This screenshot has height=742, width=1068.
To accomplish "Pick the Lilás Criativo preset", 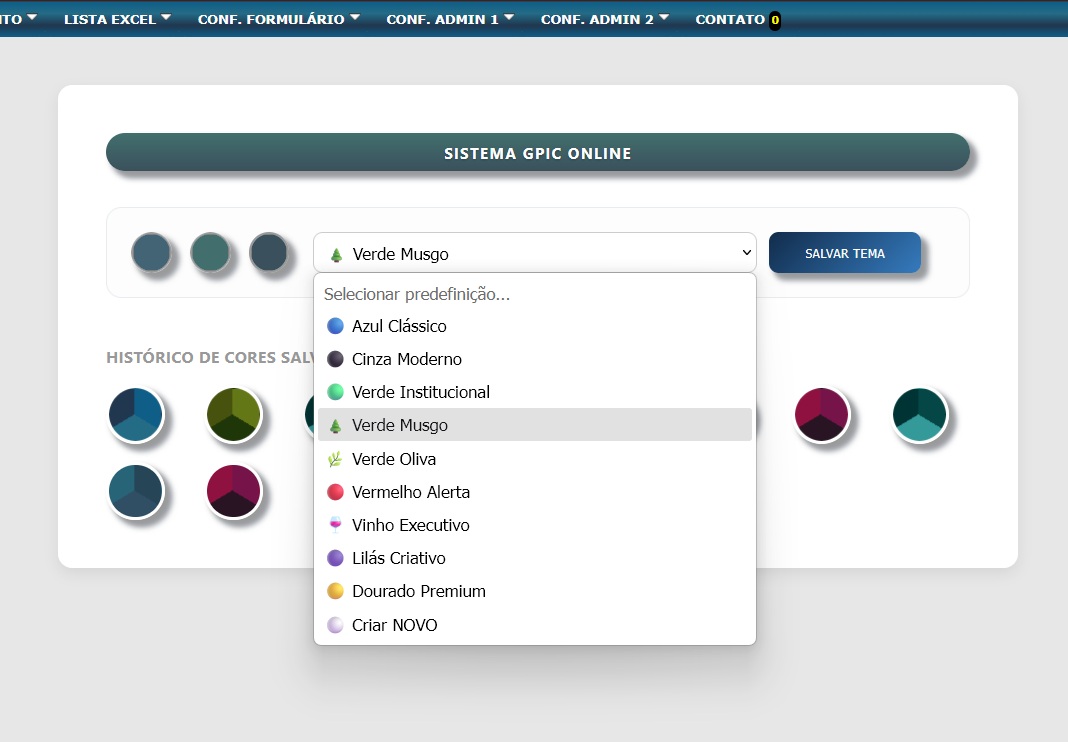I will point(398,558).
